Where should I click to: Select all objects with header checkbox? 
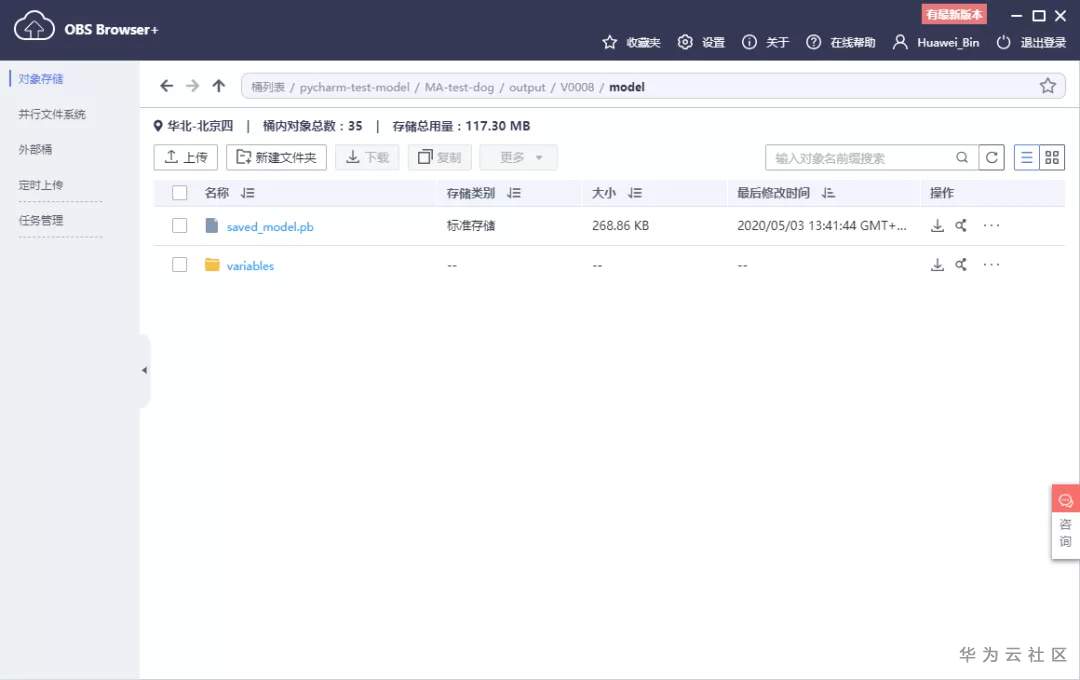pyautogui.click(x=180, y=193)
